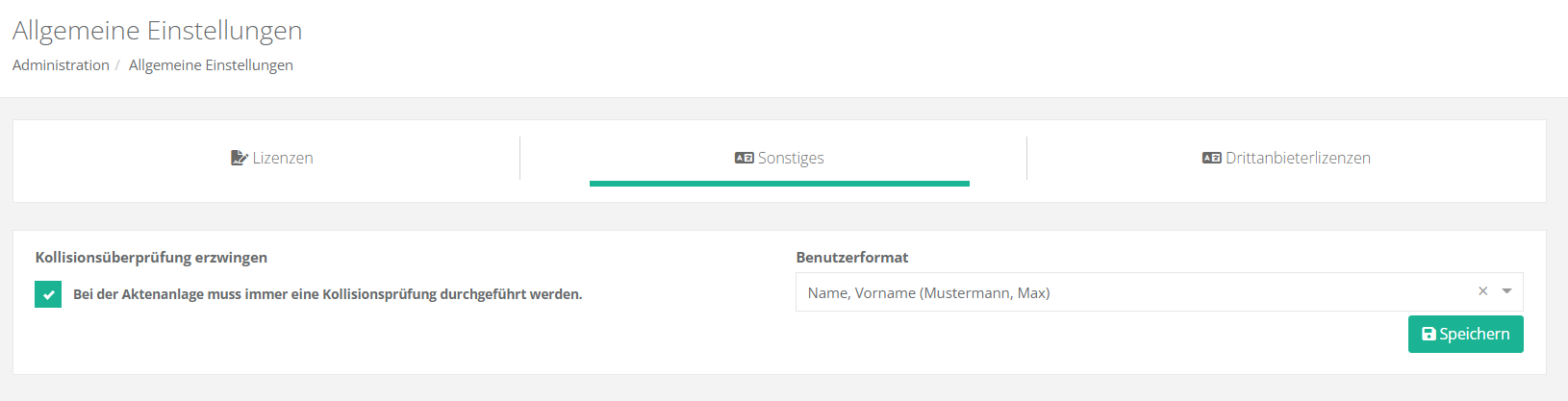Select the 'Name, Vorname (Mustermann, Max)' value text
The width and height of the screenshot is (1568, 401).
click(928, 293)
